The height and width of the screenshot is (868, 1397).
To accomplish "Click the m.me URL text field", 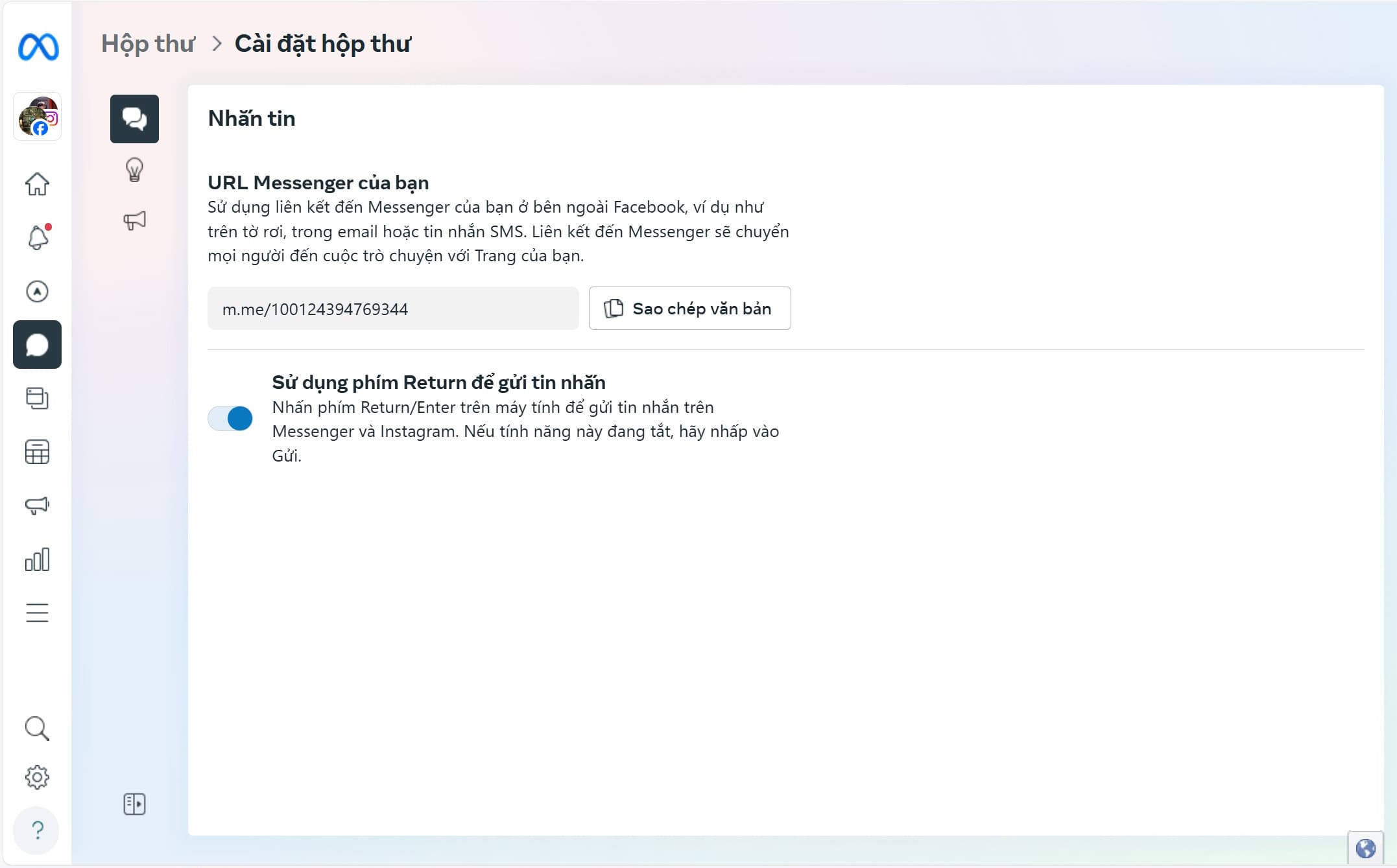I will coord(393,309).
